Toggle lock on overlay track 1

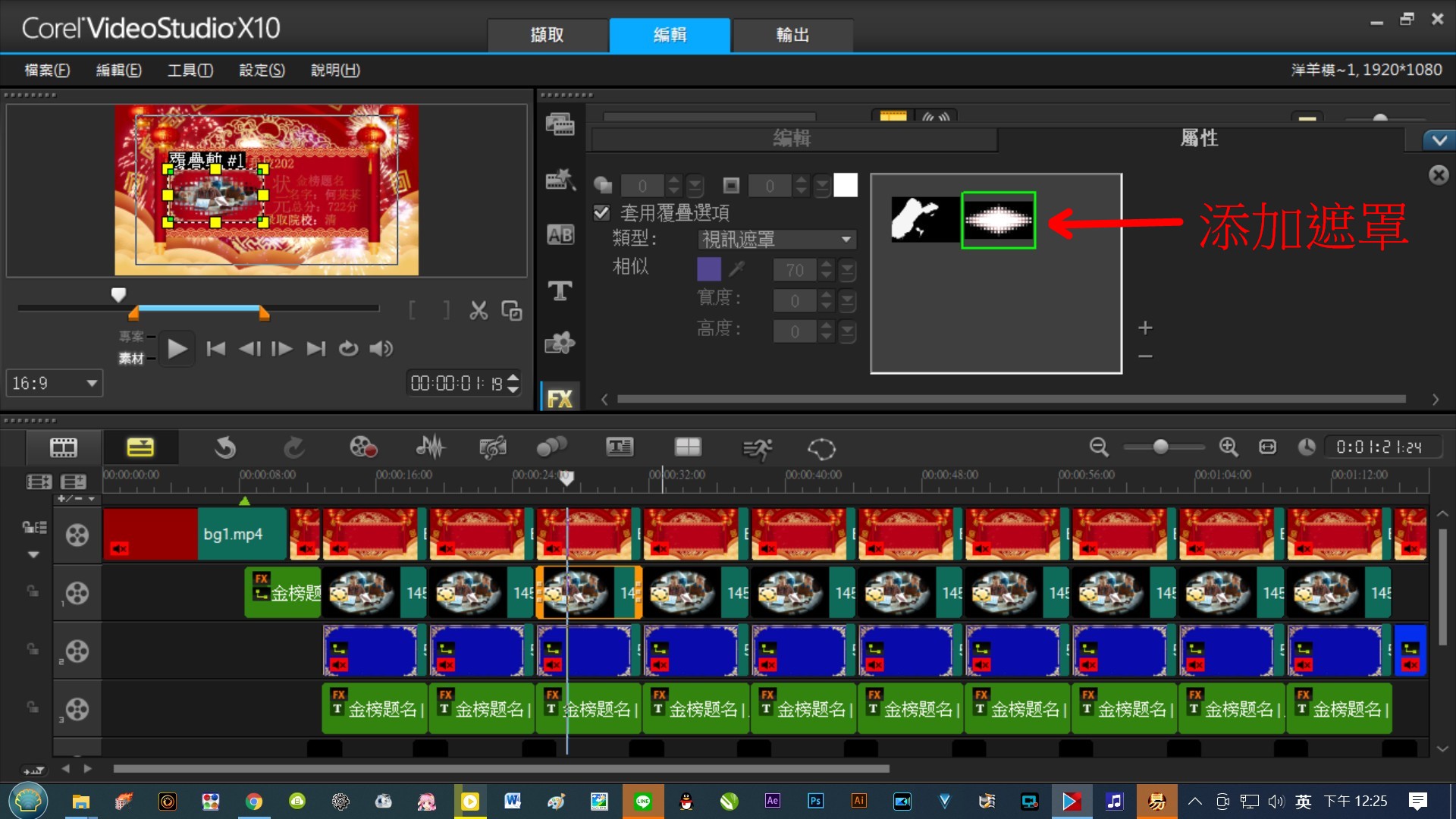[x=33, y=591]
